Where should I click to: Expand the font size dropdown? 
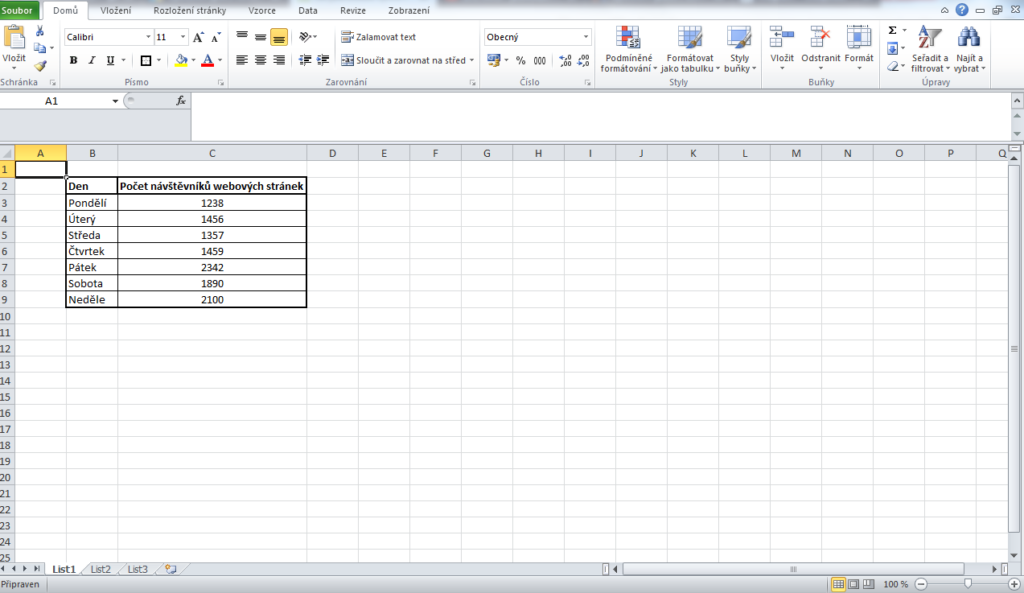(x=183, y=37)
